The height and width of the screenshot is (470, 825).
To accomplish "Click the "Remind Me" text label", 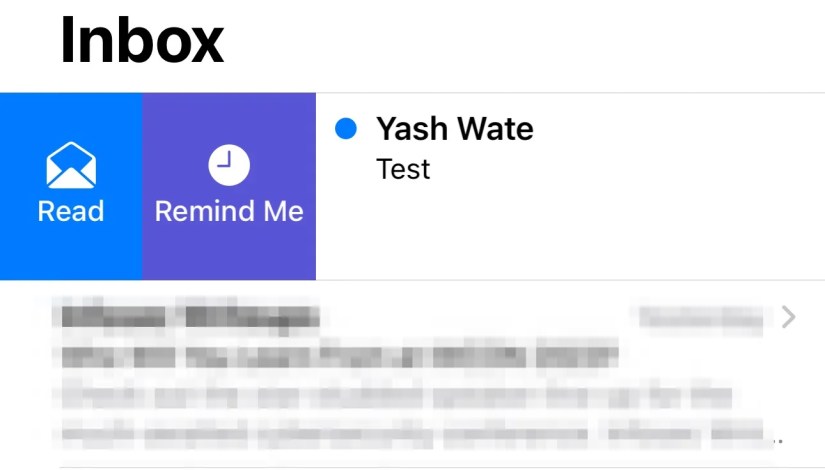I will point(229,211).
